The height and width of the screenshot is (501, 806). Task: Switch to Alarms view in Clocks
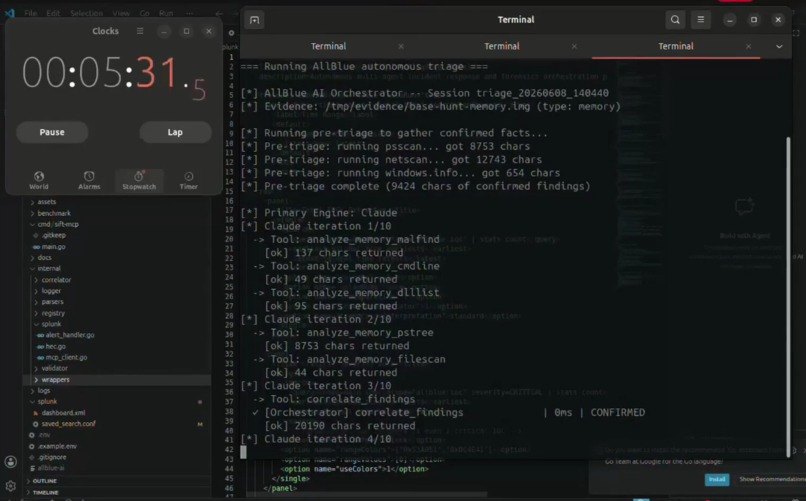[89, 180]
